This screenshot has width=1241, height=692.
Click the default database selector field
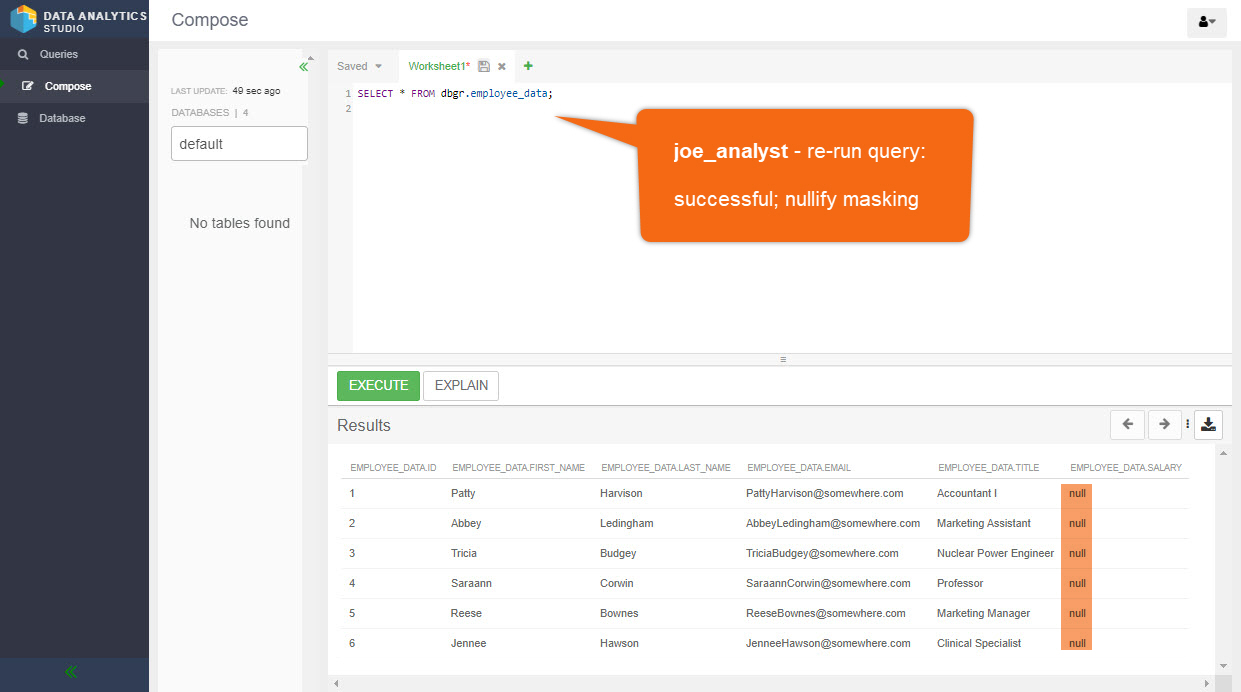239,144
